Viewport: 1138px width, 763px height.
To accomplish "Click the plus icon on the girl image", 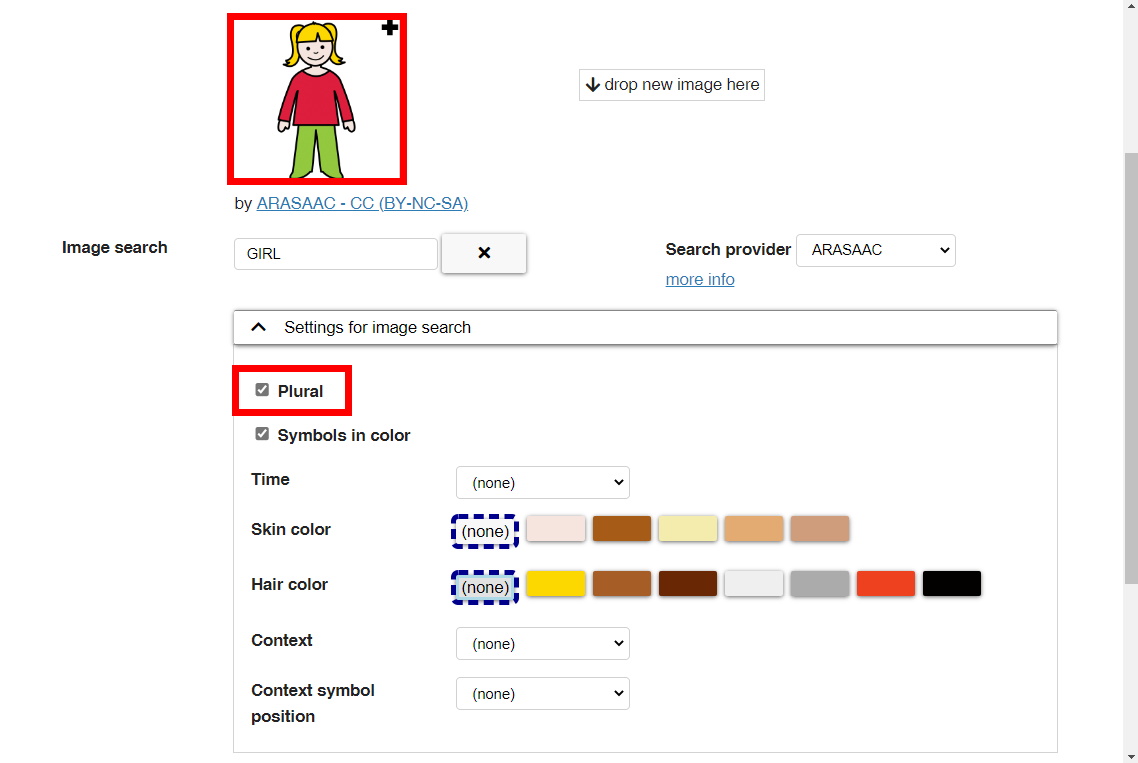I will (x=390, y=28).
